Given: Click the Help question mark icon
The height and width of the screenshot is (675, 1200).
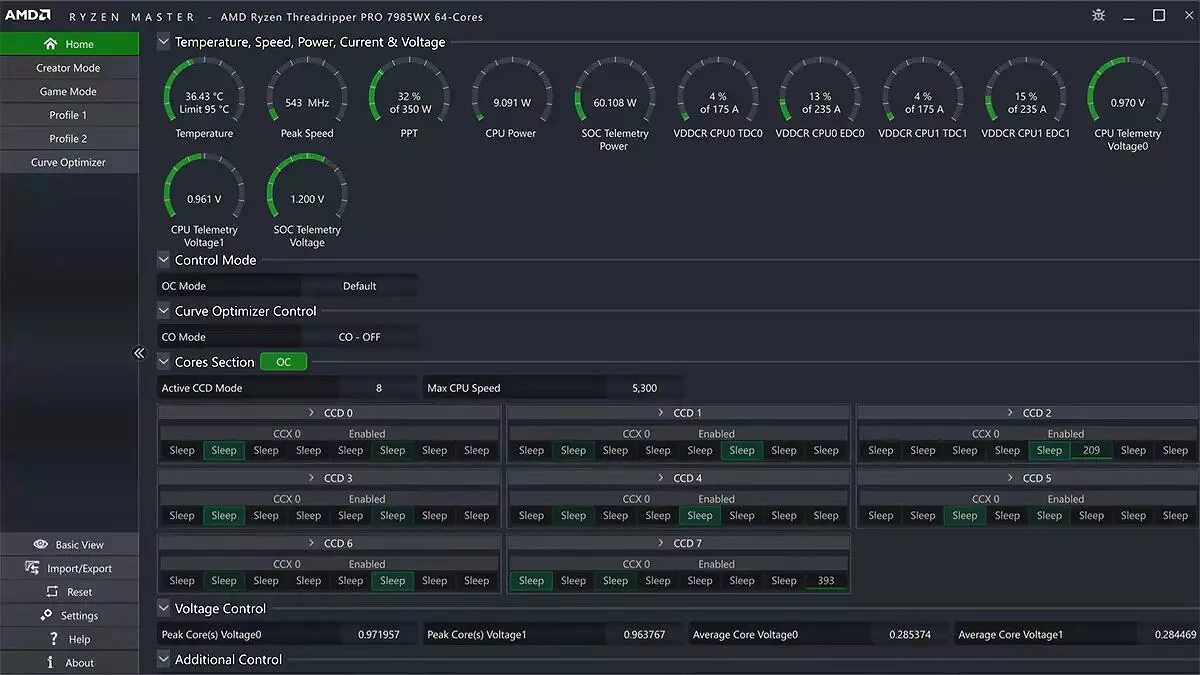Looking at the screenshot, I should point(53,639).
